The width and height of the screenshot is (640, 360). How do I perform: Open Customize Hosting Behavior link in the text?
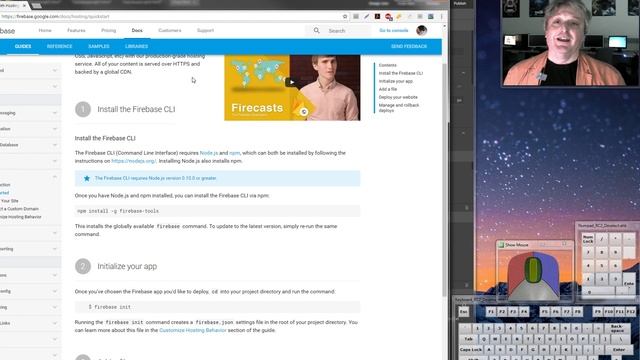pos(193,330)
